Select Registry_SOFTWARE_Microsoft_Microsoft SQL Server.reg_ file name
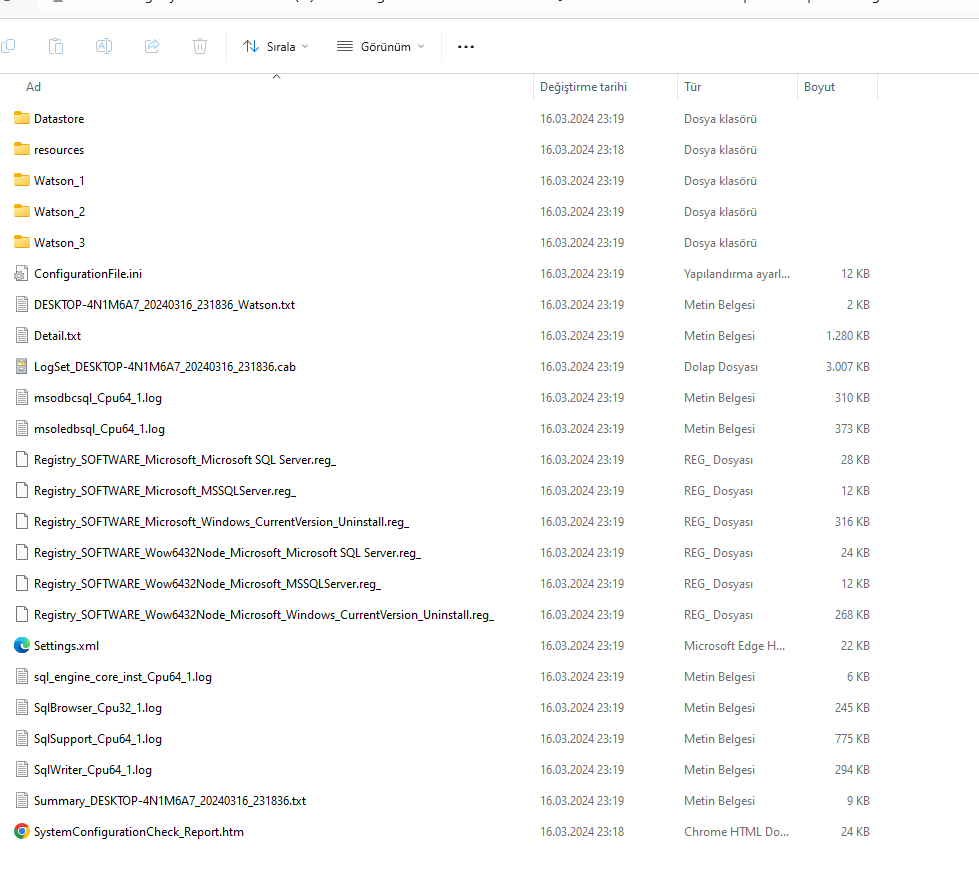The height and width of the screenshot is (872, 979). point(185,460)
